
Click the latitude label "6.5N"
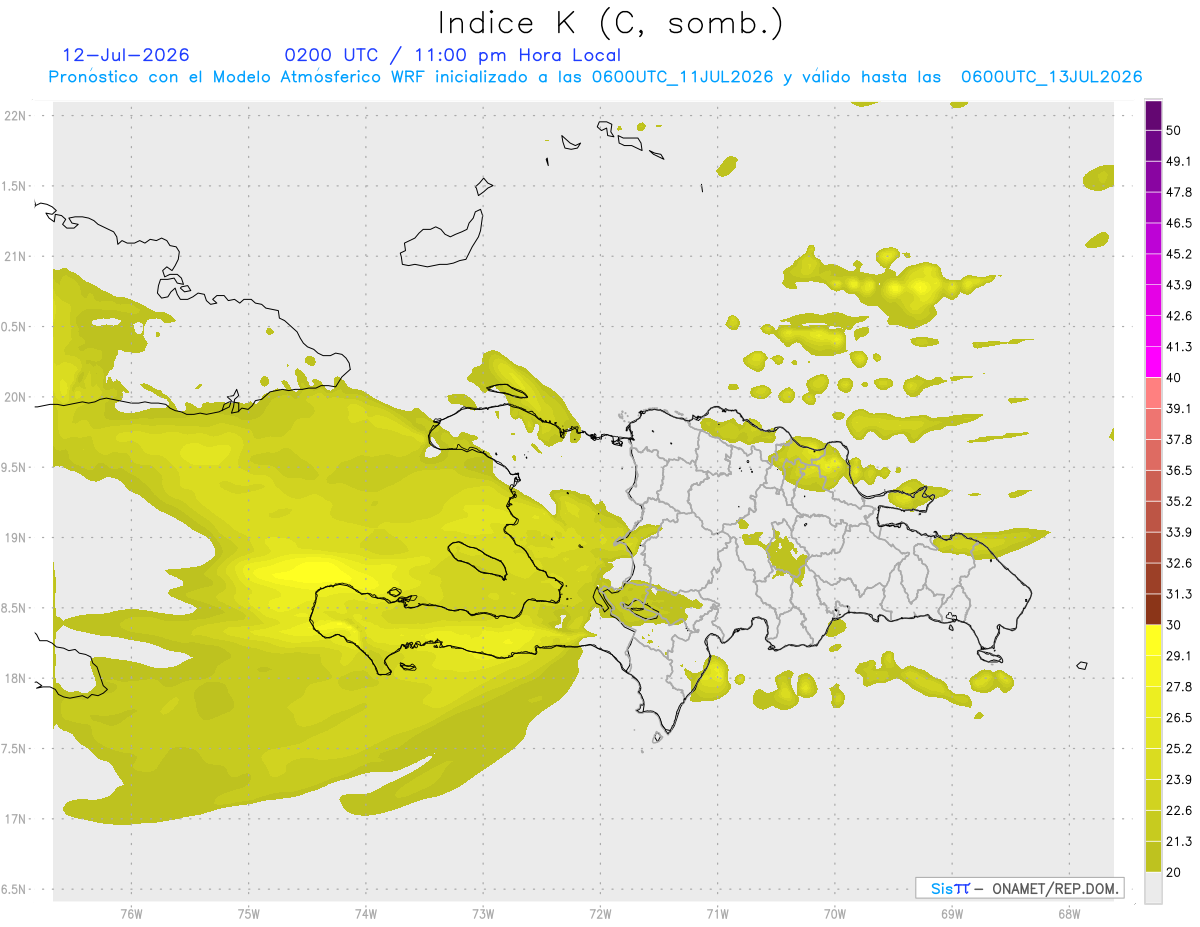click(x=15, y=889)
